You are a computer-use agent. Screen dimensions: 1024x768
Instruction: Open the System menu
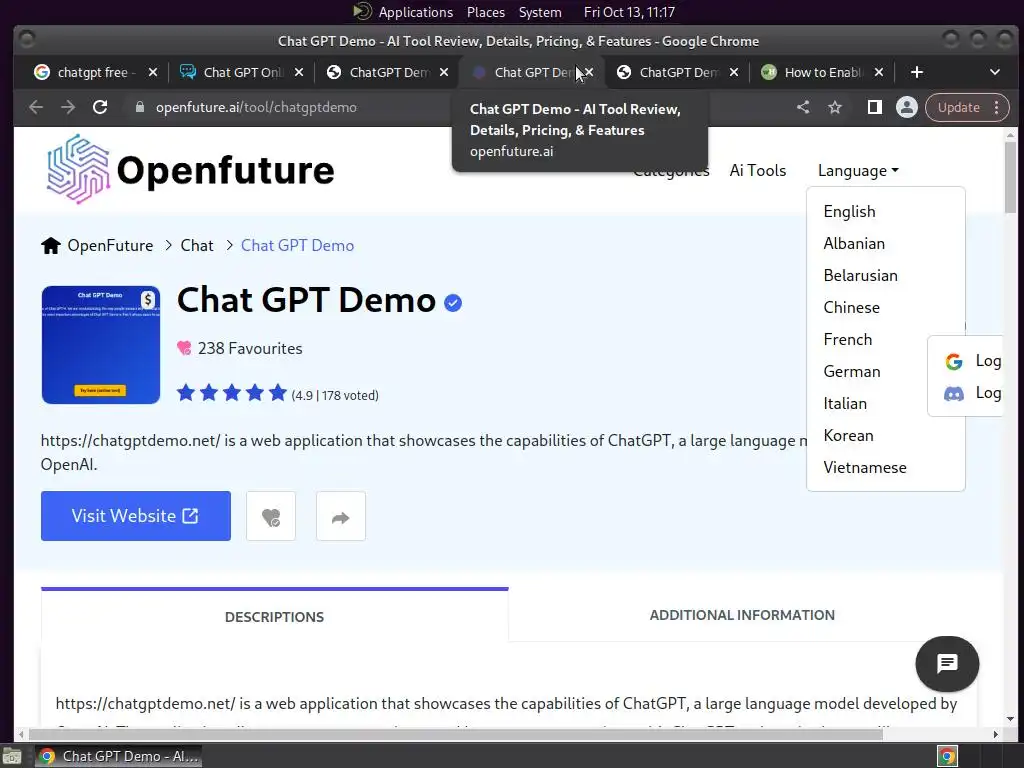[x=540, y=12]
